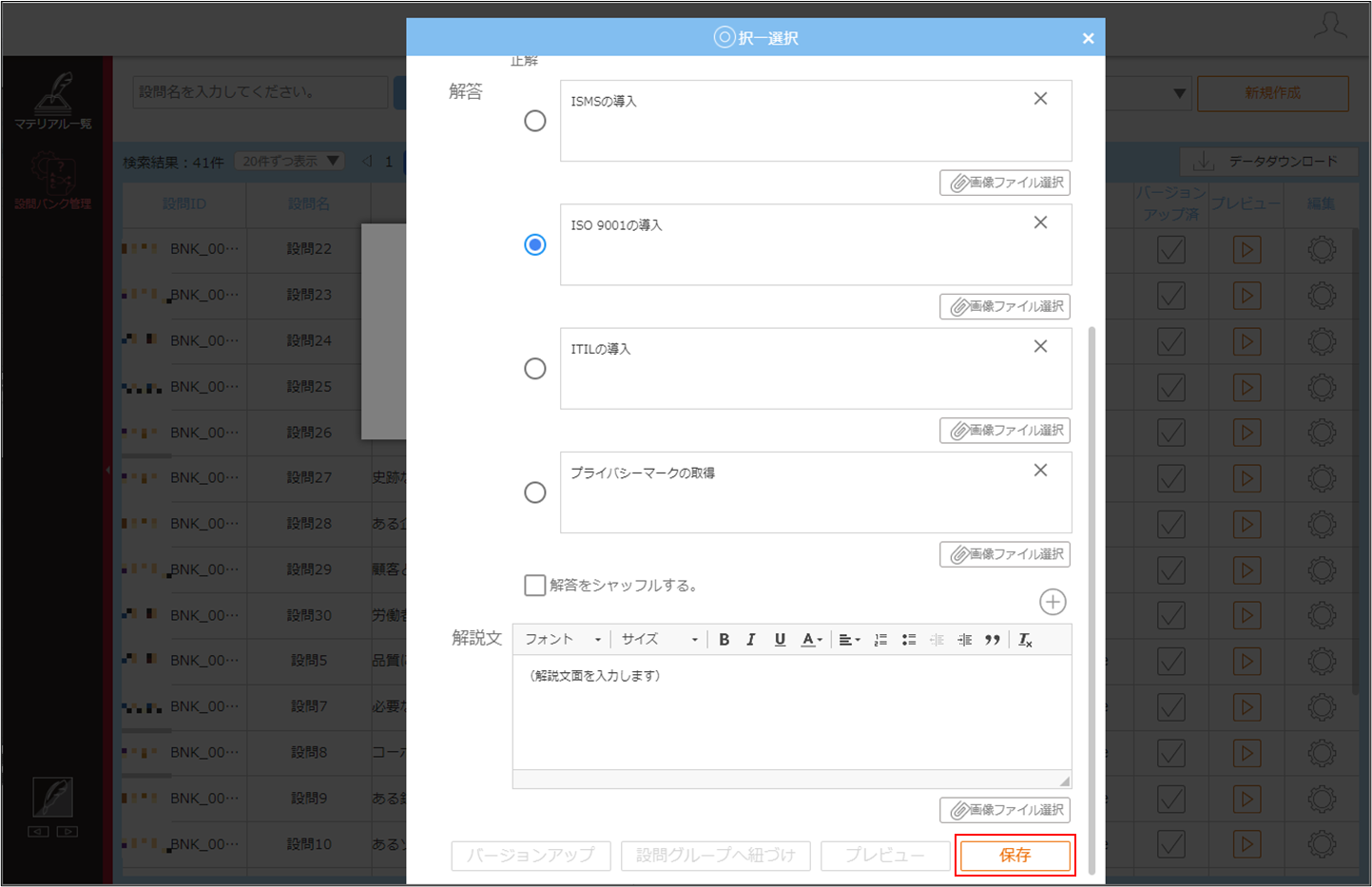Screen dimensions: 1372x887
Task: Open dropdown arrow next to 新規作成
Action: click(x=1179, y=93)
